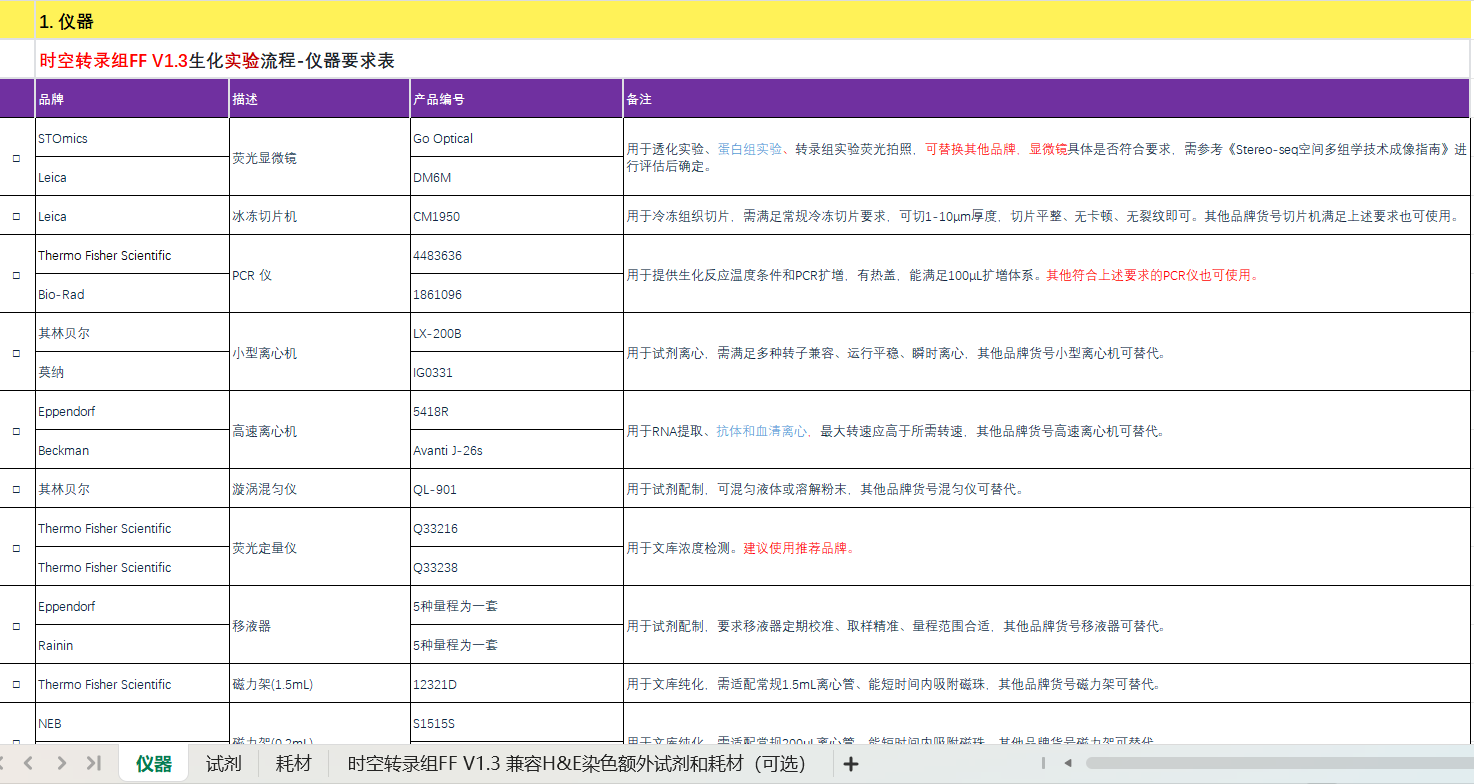This screenshot has width=1474, height=784.
Task: Select the remark cell starting 用于冷冻组织切片
Action: coord(1046,216)
